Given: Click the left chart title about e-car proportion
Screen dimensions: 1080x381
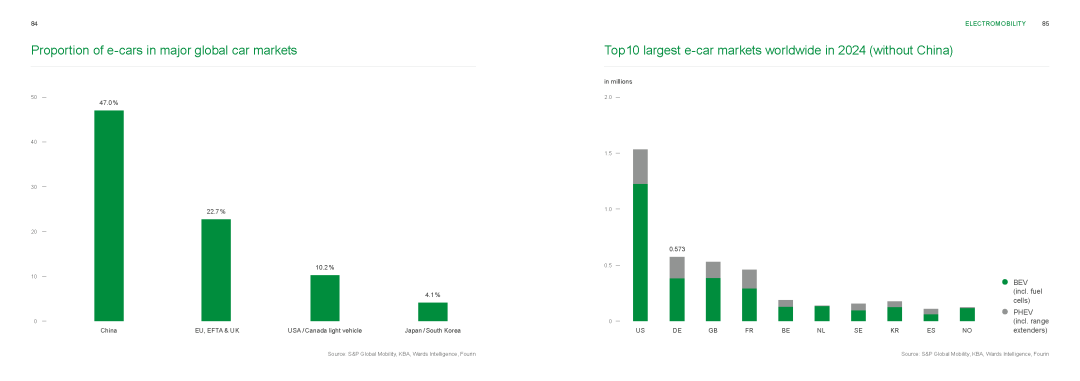Looking at the screenshot, I should coord(164,50).
